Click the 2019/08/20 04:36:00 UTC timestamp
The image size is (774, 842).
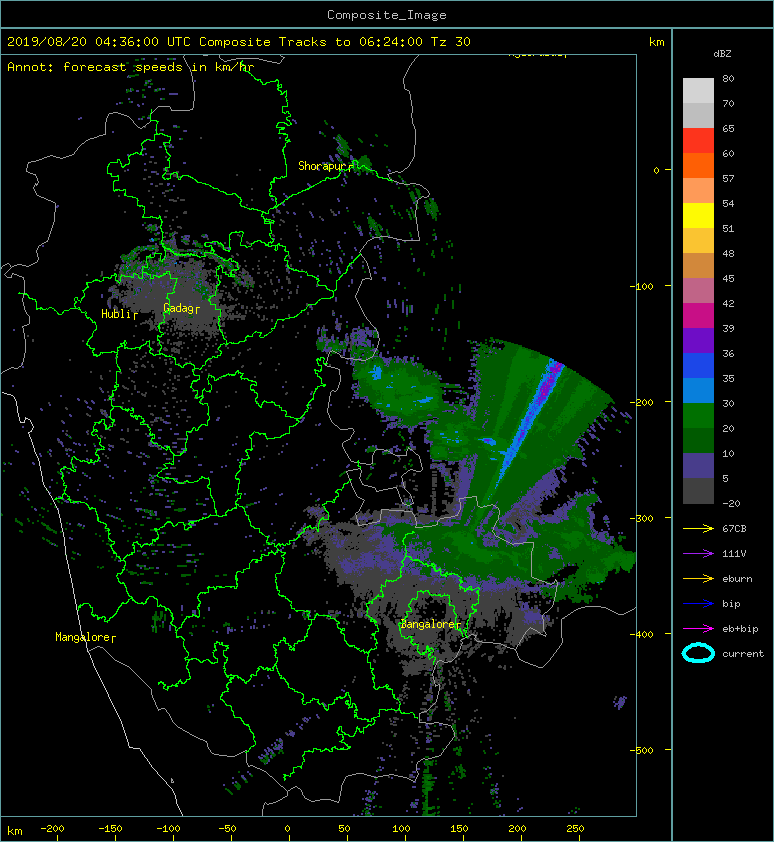pyautogui.click(x=99, y=42)
